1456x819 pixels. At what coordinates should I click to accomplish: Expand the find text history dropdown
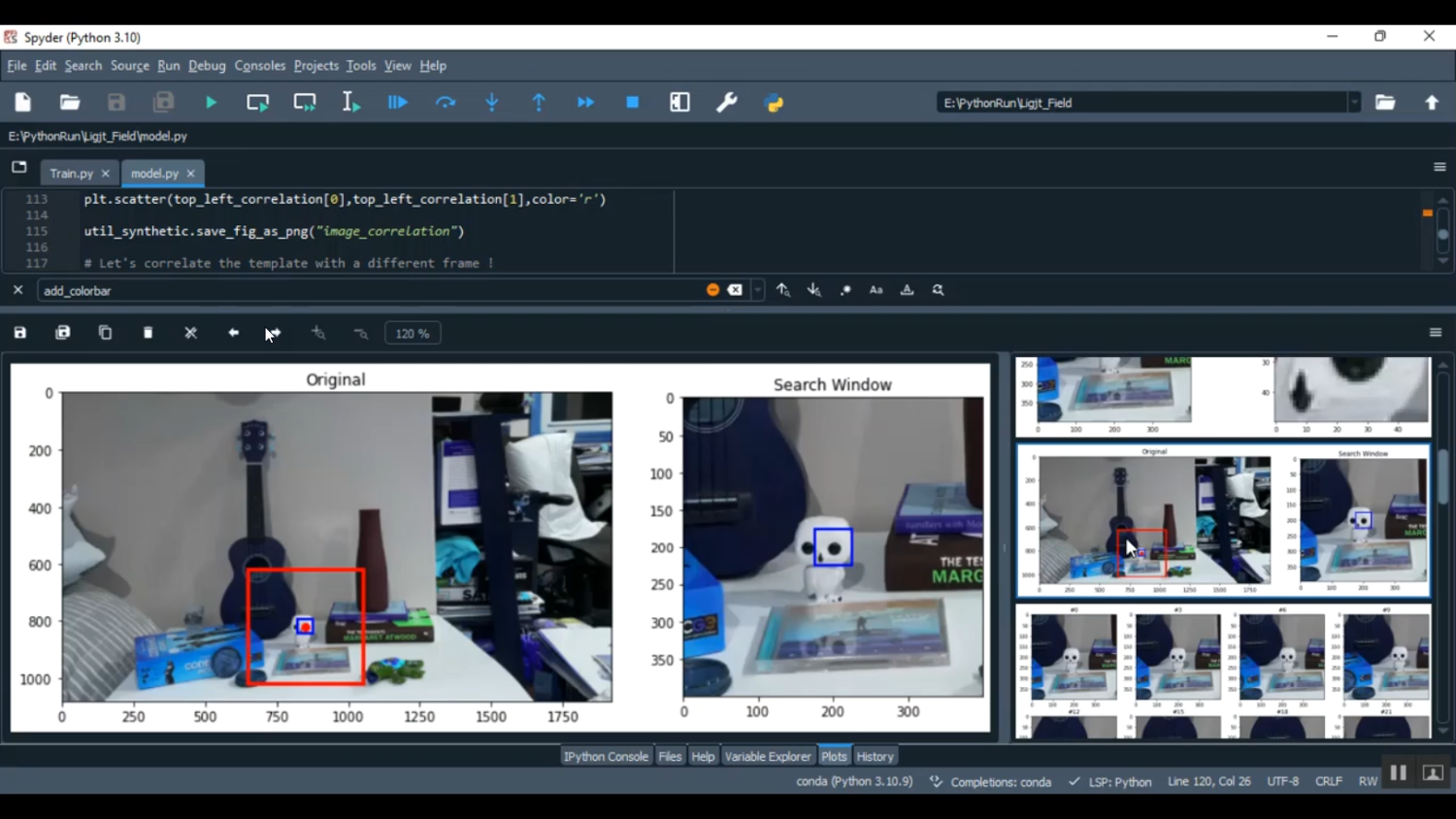coord(758,290)
